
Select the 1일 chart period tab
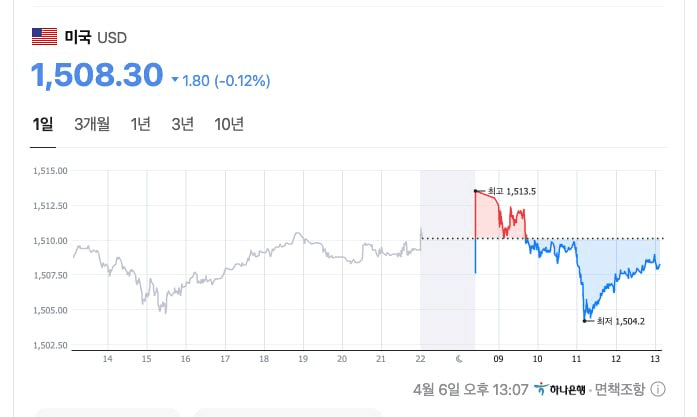(43, 124)
